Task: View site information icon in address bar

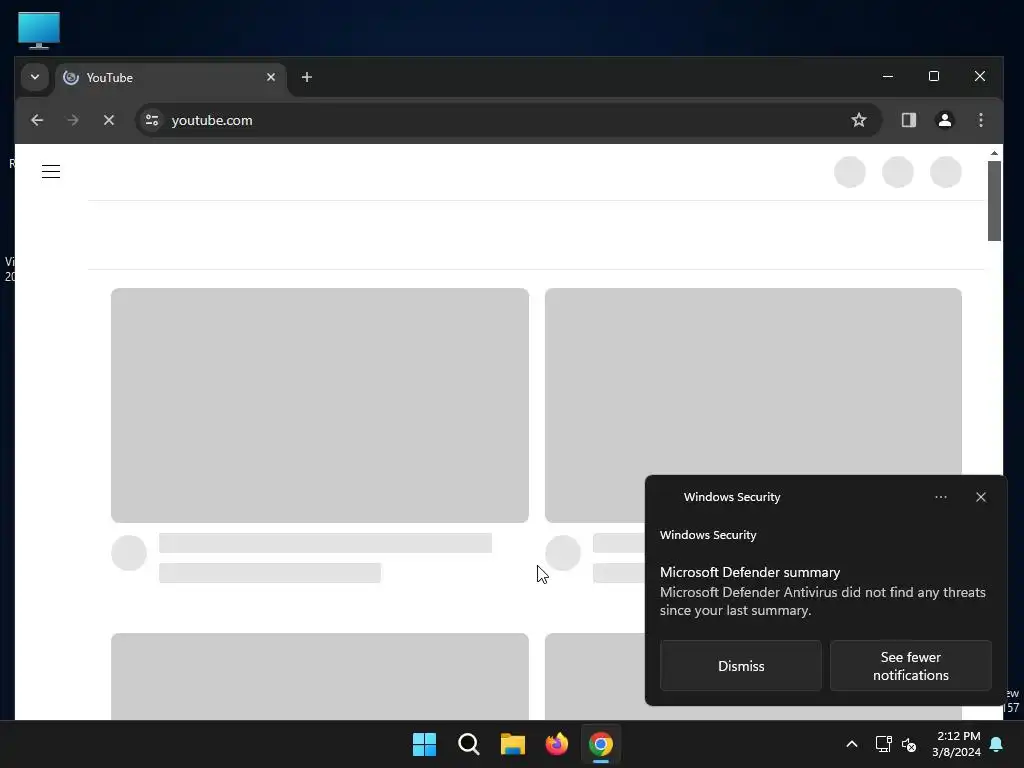Action: (152, 120)
